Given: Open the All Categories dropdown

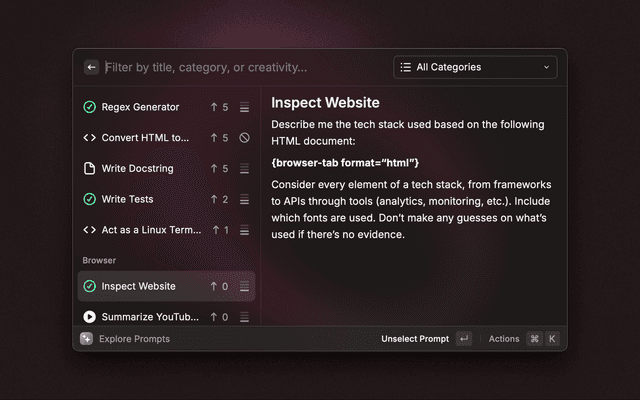Looking at the screenshot, I should (x=475, y=67).
